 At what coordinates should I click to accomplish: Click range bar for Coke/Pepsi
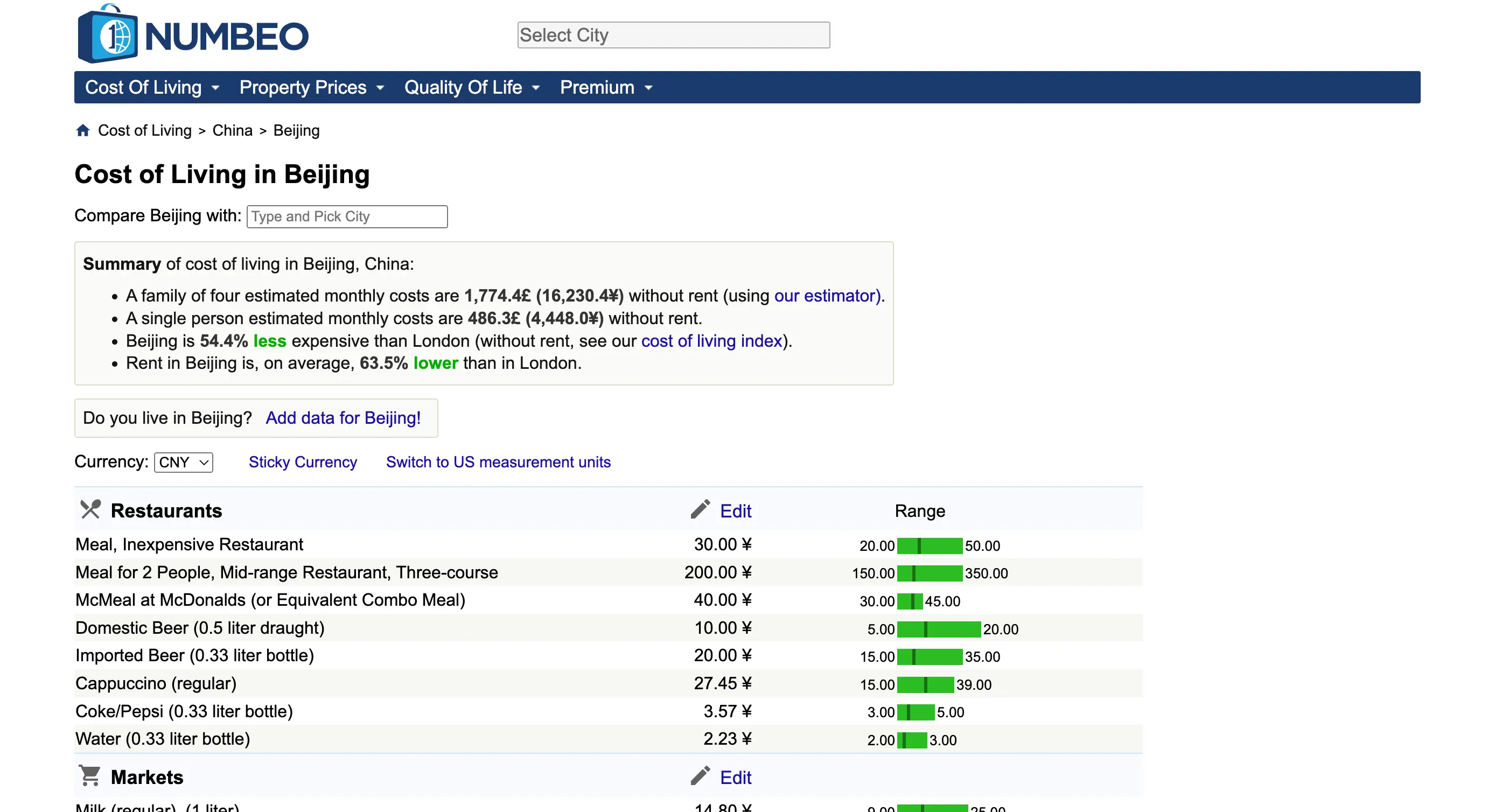916,712
